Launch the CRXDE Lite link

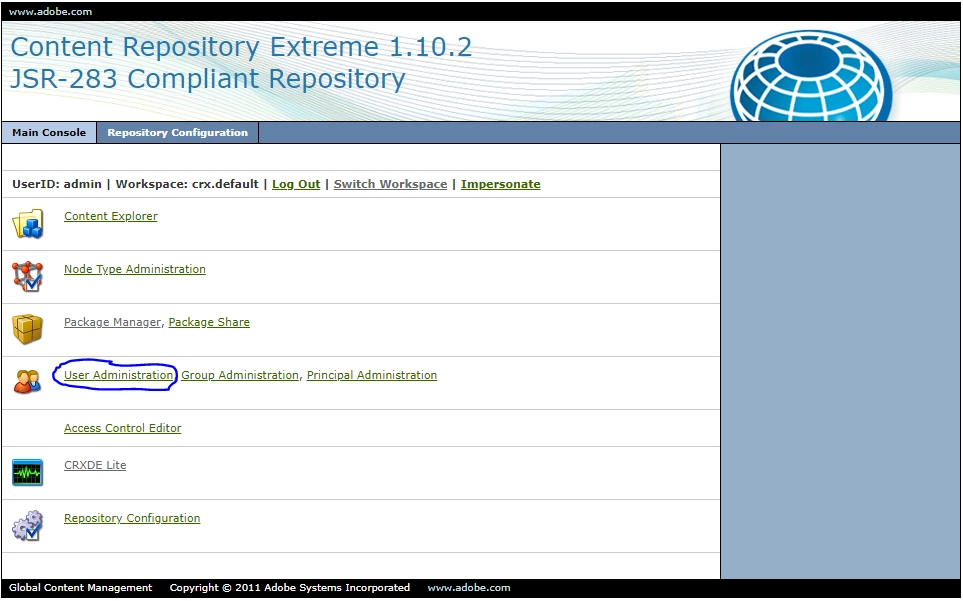(x=95, y=465)
